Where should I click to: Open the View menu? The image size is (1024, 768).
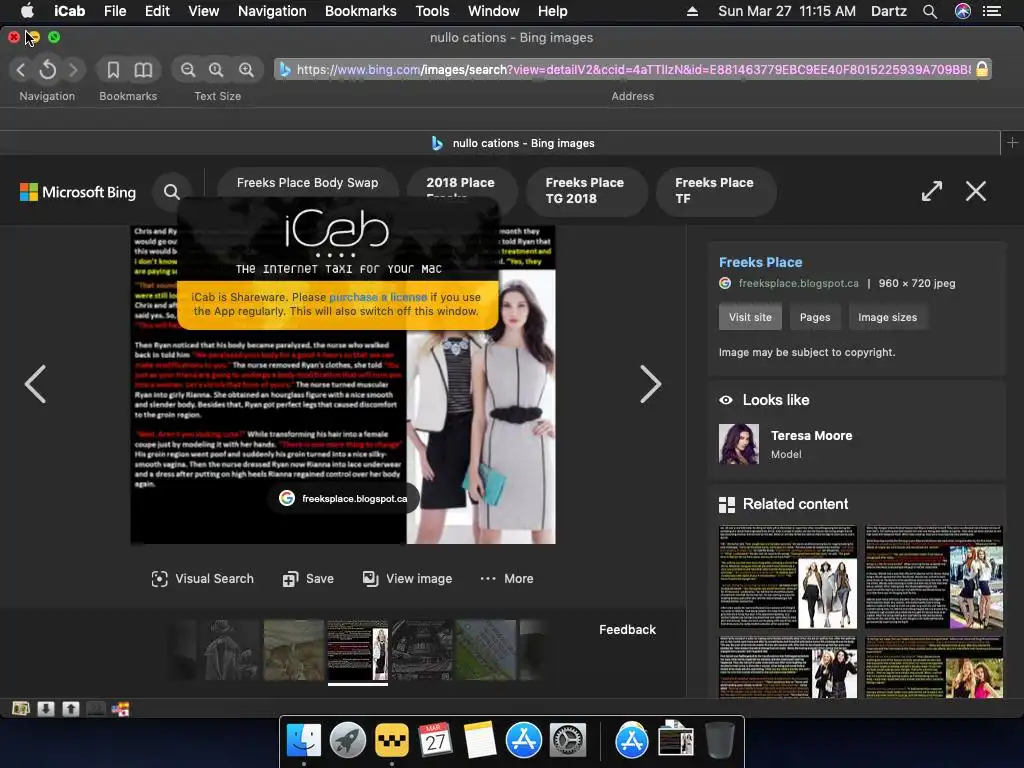point(204,11)
